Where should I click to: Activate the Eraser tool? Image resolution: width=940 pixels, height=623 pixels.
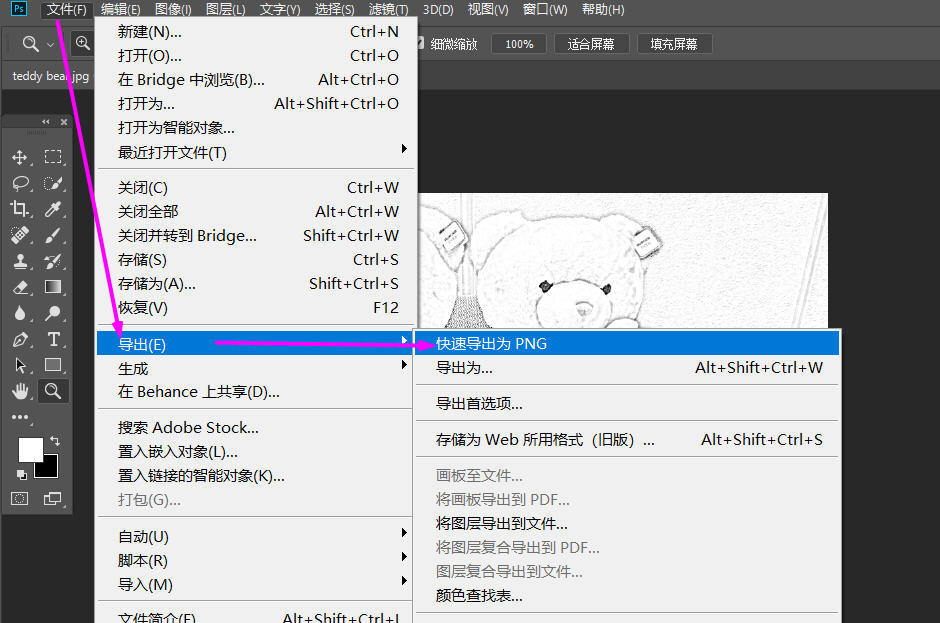click(19, 287)
